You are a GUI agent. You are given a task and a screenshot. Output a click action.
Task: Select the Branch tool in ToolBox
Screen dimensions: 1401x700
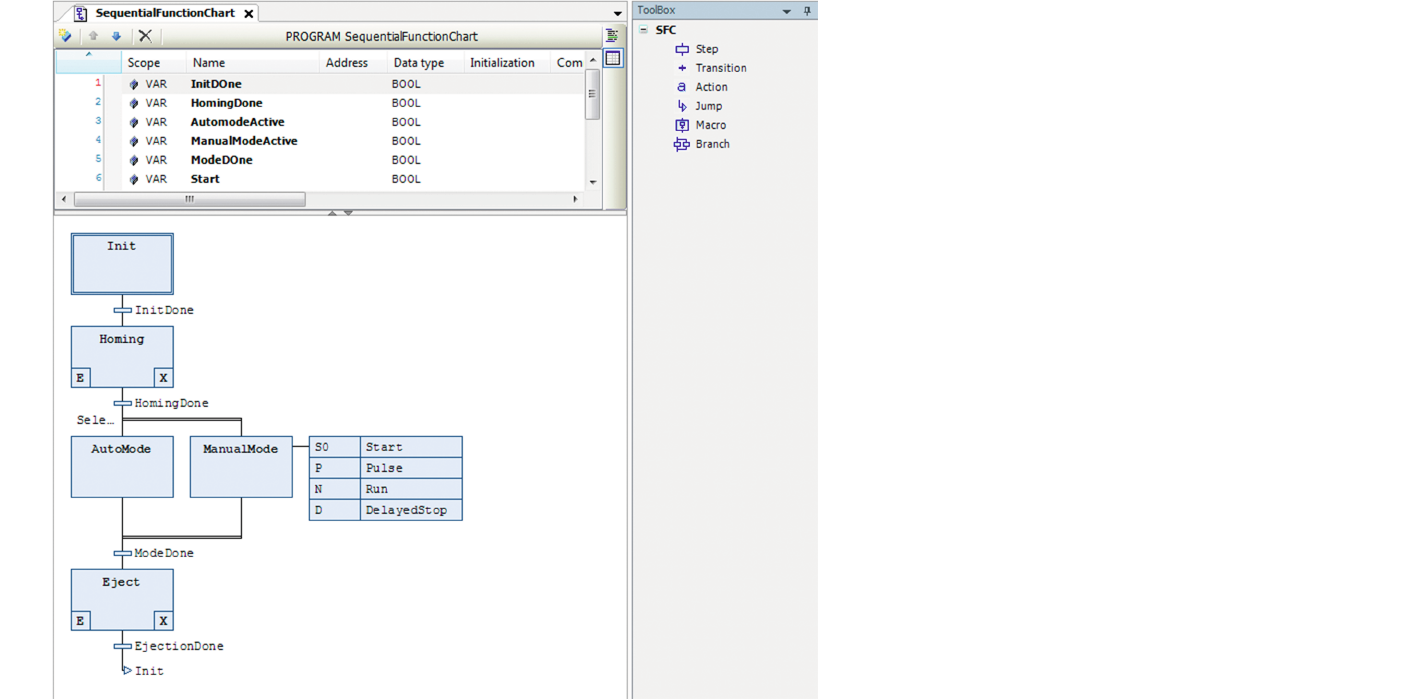[711, 144]
